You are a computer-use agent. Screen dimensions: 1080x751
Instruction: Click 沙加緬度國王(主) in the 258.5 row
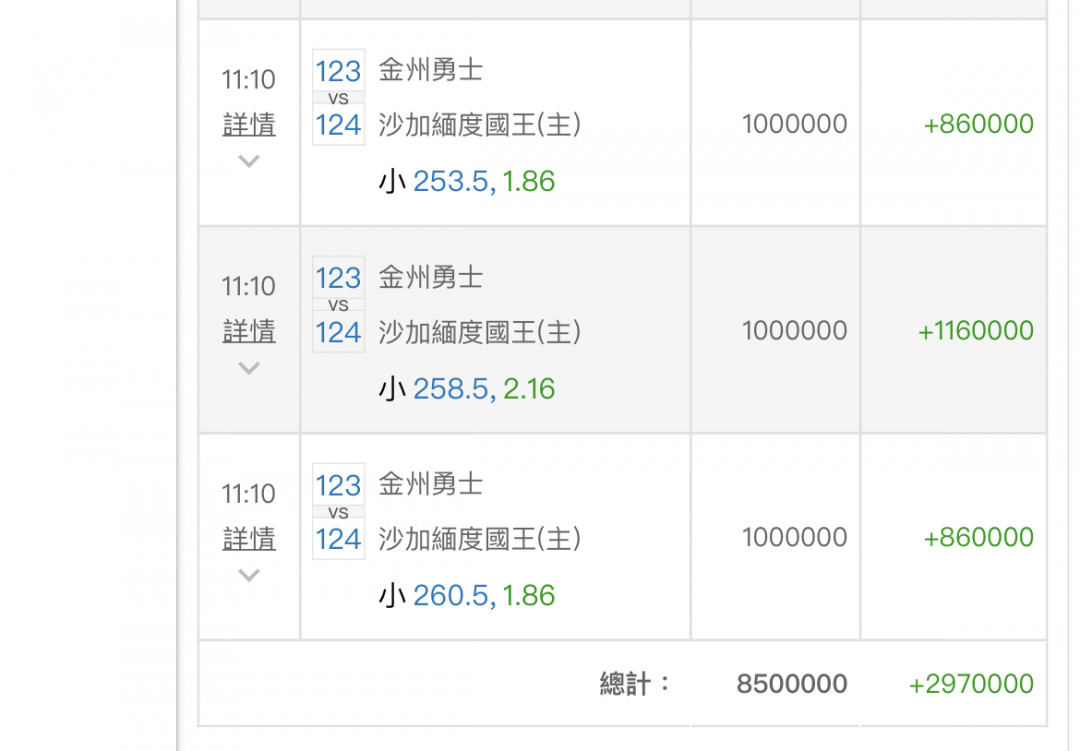click(x=480, y=331)
